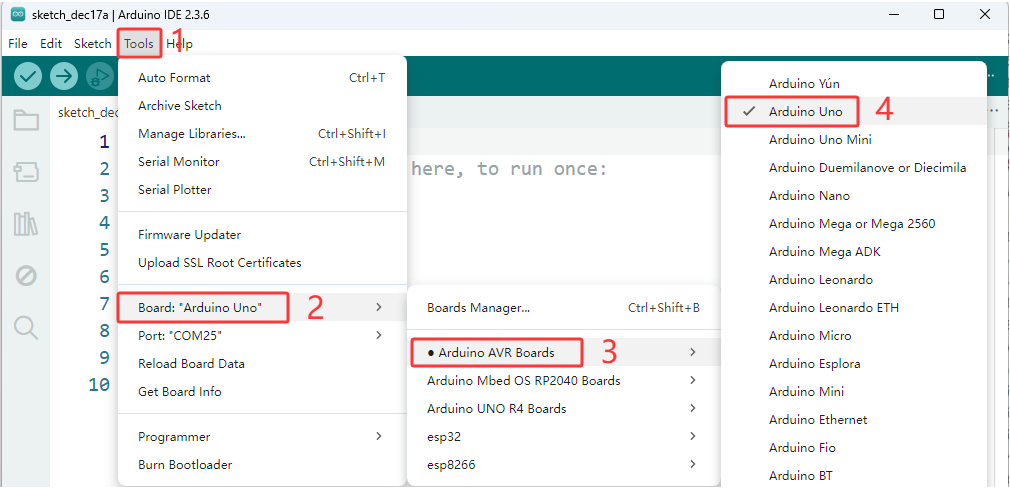
Task: Click the Arduino logo in title bar
Action: [x=17, y=15]
